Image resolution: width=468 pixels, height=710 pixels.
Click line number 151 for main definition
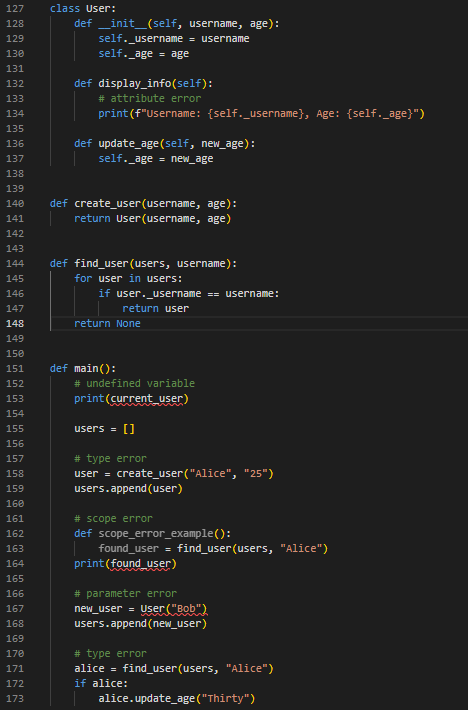15,369
